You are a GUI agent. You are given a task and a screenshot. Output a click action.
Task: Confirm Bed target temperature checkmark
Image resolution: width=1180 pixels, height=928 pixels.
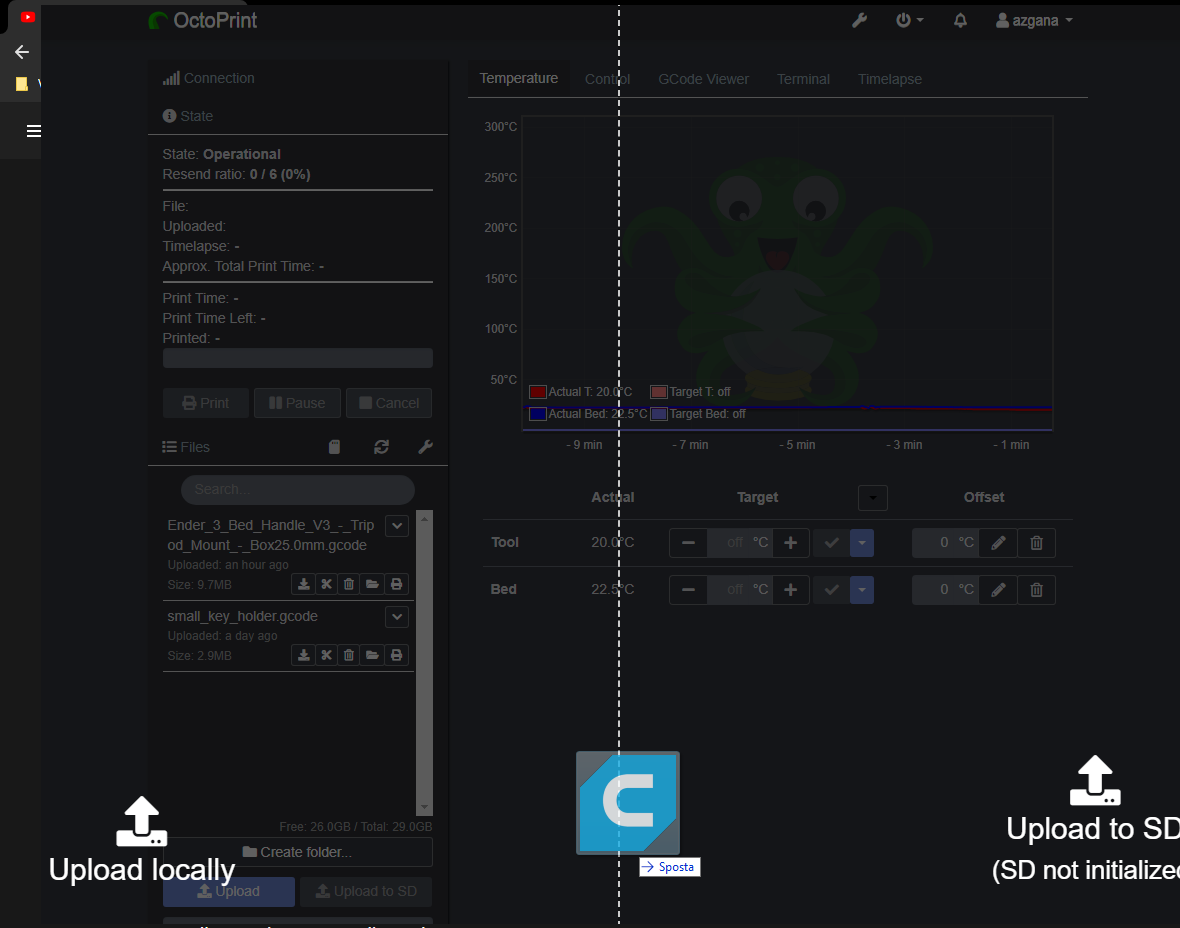coord(832,590)
